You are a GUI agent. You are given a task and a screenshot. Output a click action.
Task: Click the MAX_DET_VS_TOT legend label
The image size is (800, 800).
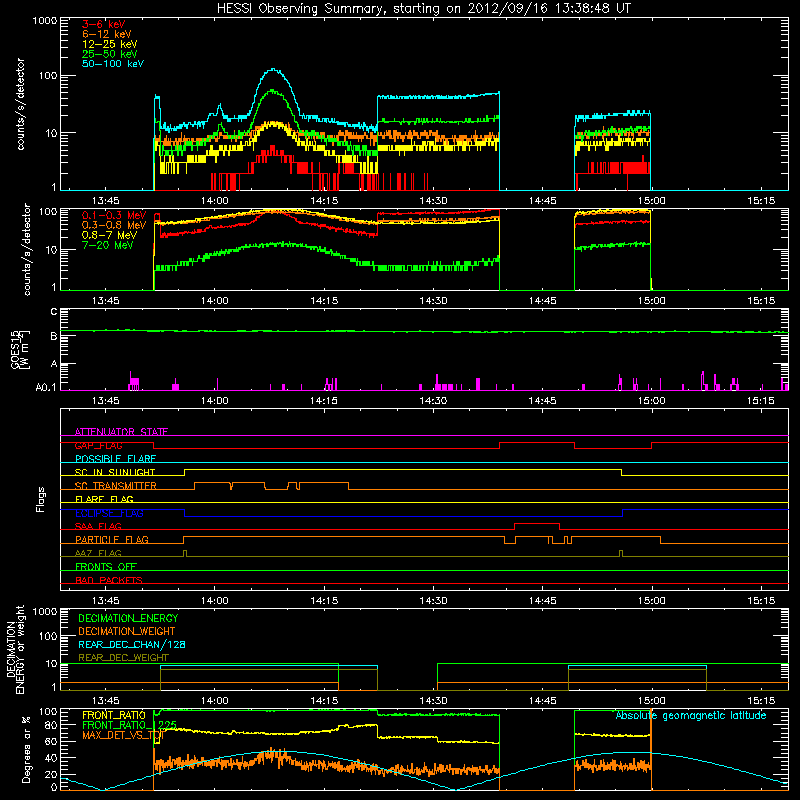click(x=122, y=735)
